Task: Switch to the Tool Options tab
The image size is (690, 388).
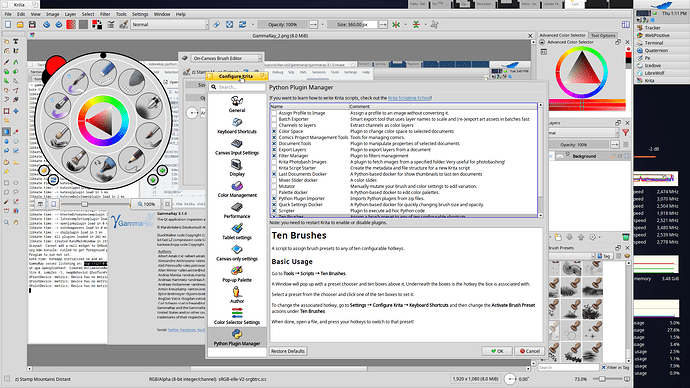Action: coord(603,35)
